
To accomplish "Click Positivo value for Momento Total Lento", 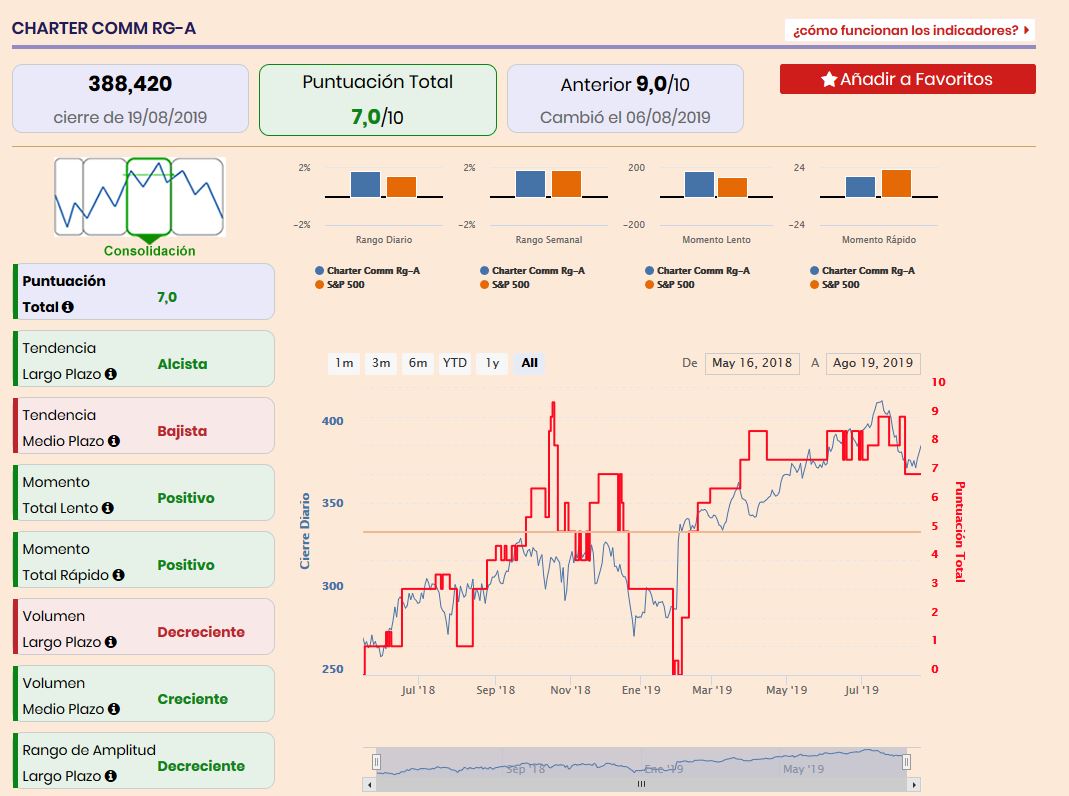I will 185,498.
